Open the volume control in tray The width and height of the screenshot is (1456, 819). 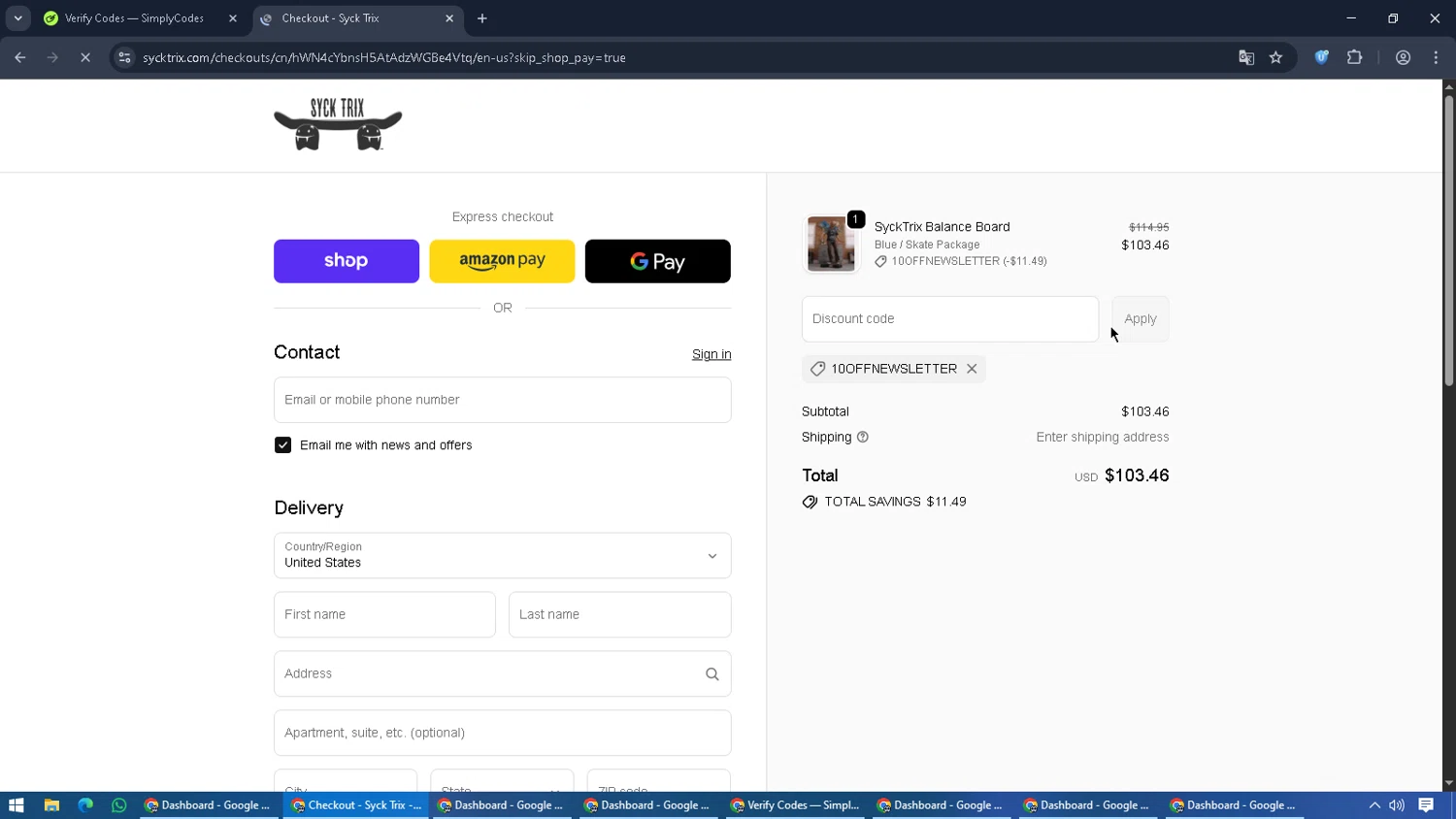1397,805
